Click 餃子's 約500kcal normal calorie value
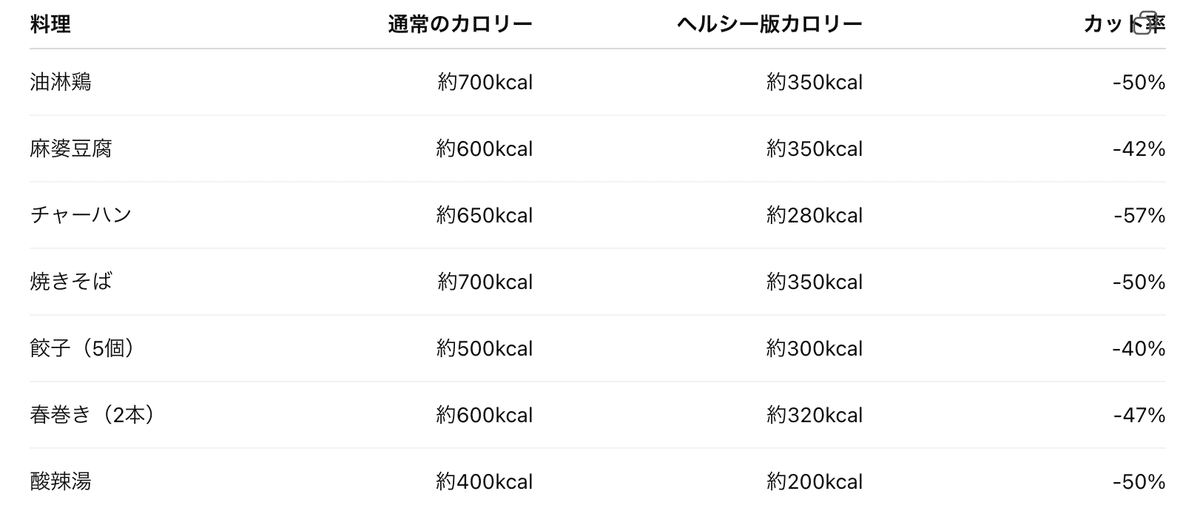This screenshot has height=510, width=1200. 484,349
